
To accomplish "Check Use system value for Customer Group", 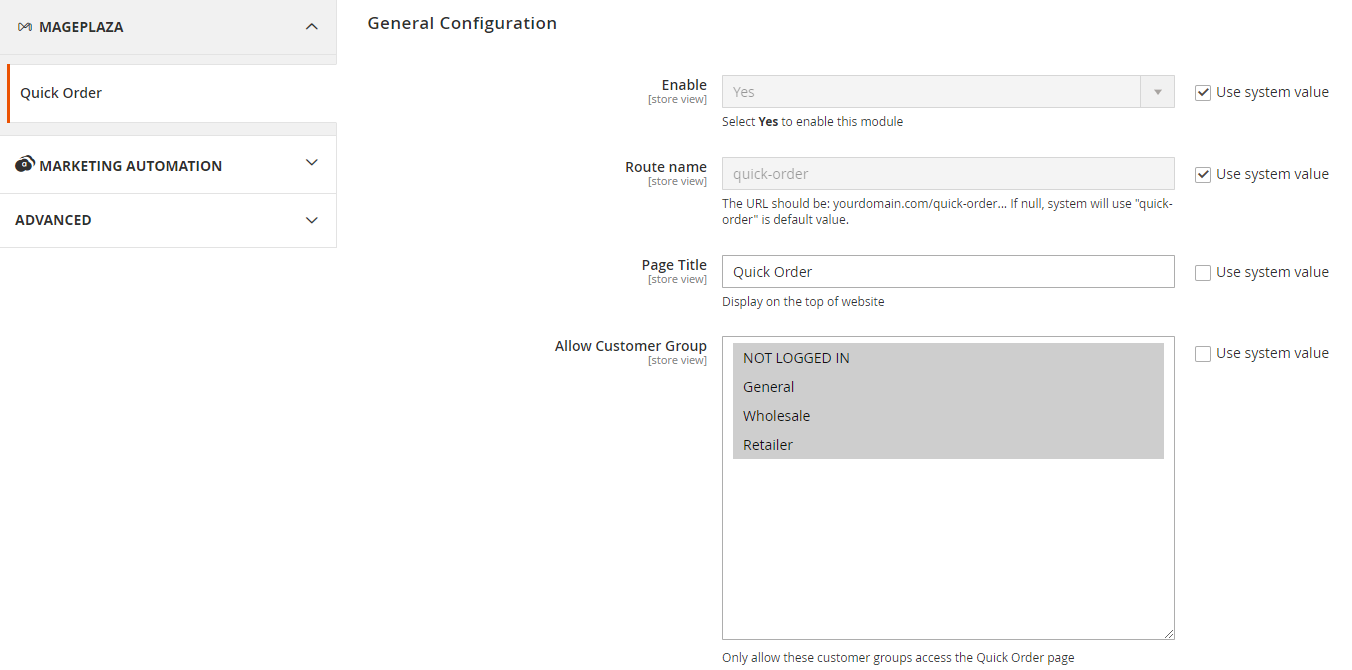I will point(1203,353).
